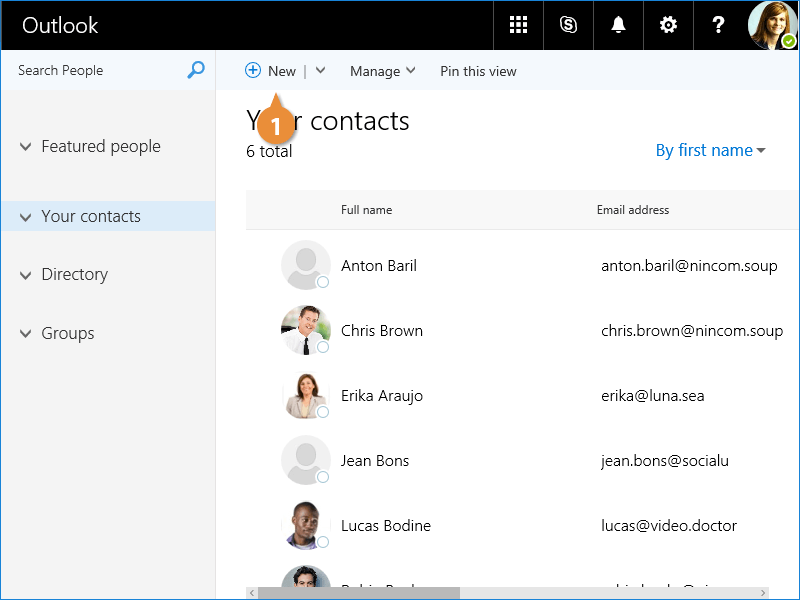Select Chris Brown's contact photo
Image resolution: width=800 pixels, height=600 pixels.
tap(305, 330)
